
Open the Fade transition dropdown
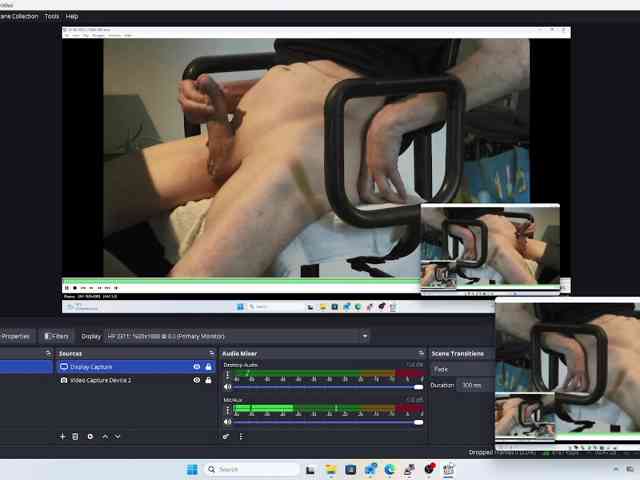463,369
